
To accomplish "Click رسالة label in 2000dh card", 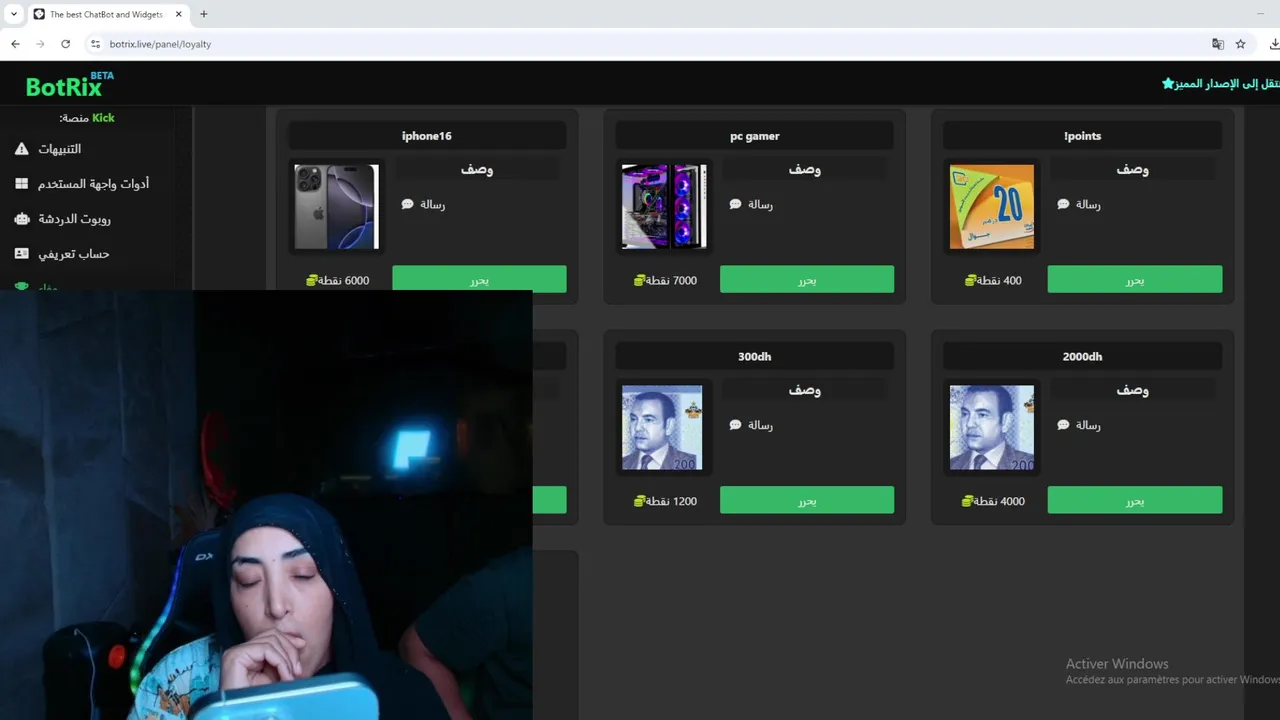I will pyautogui.click(x=1088, y=425).
